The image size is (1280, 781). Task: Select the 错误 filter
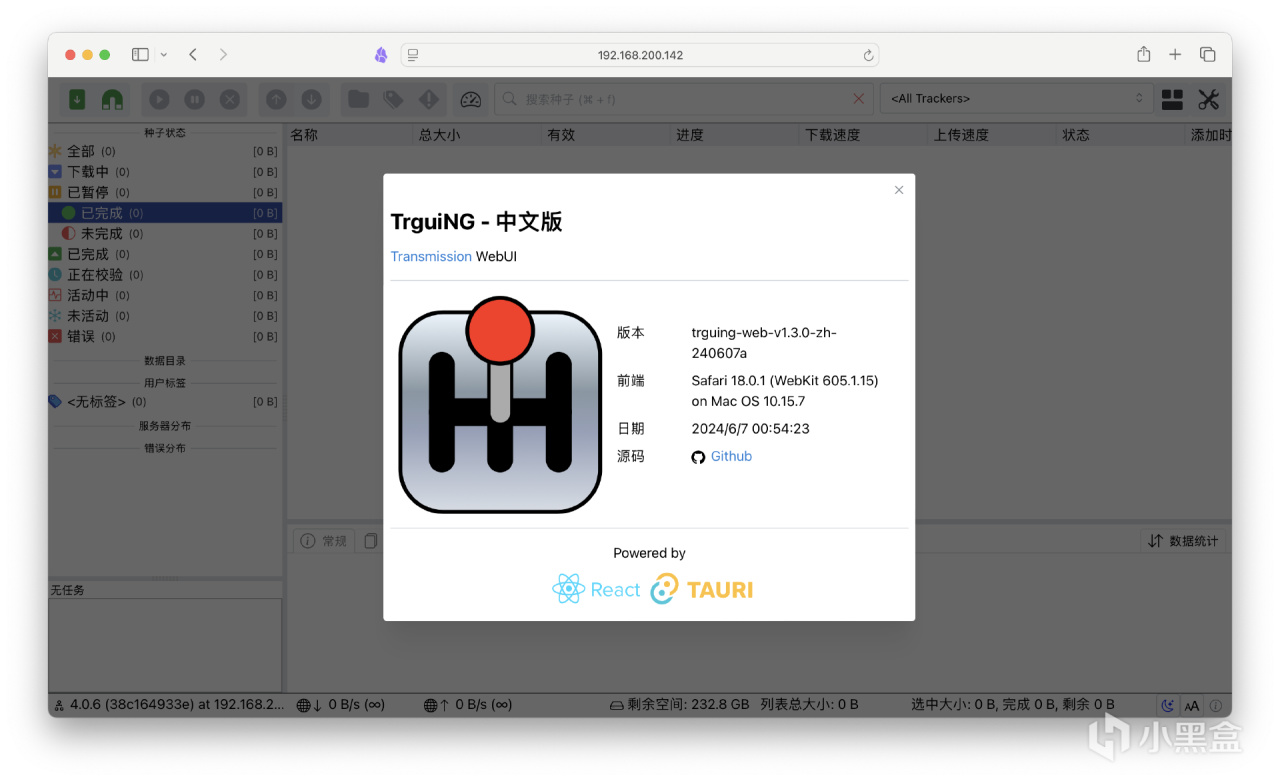point(165,337)
